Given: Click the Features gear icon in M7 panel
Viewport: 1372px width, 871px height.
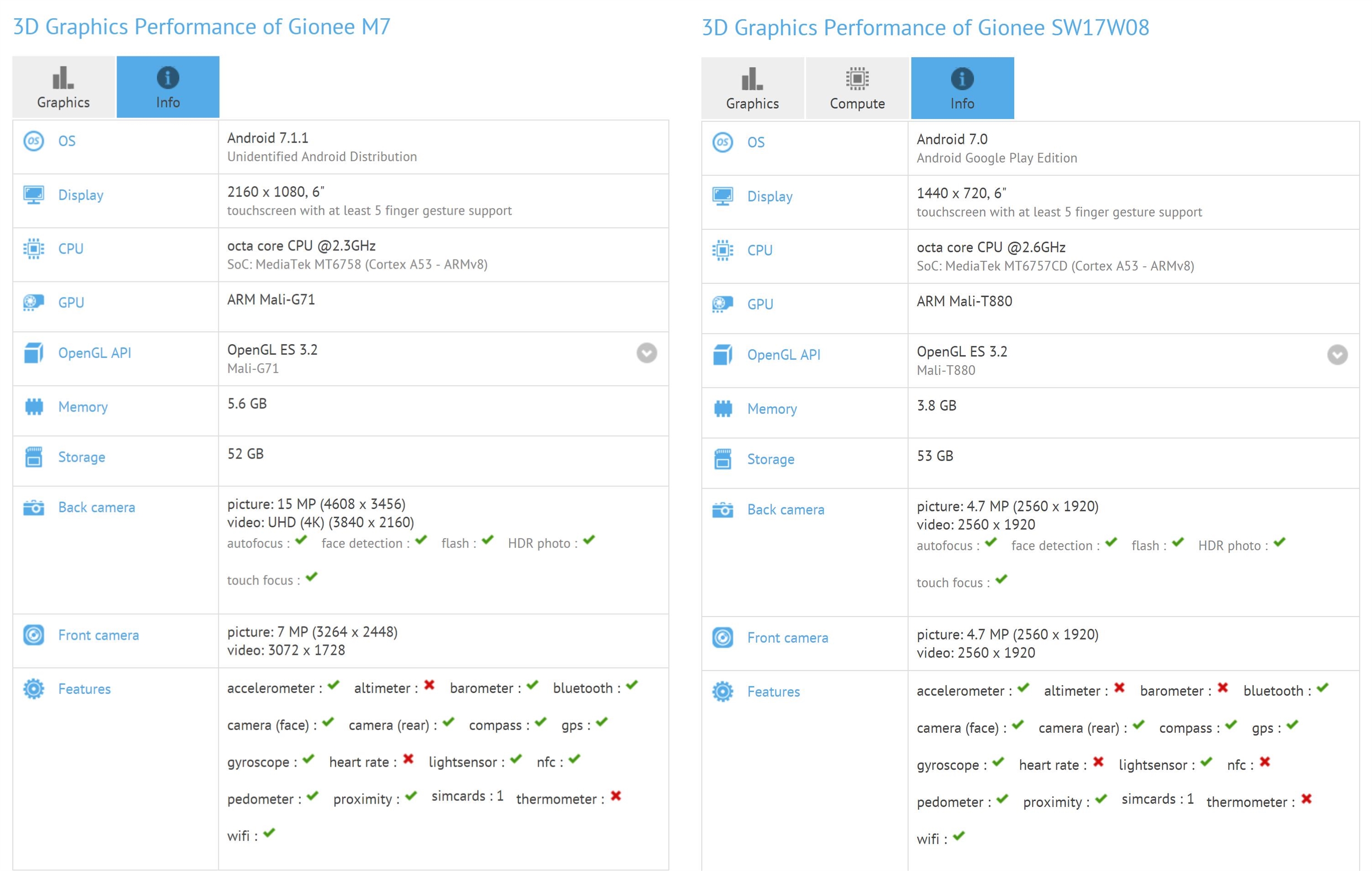Looking at the screenshot, I should [34, 689].
